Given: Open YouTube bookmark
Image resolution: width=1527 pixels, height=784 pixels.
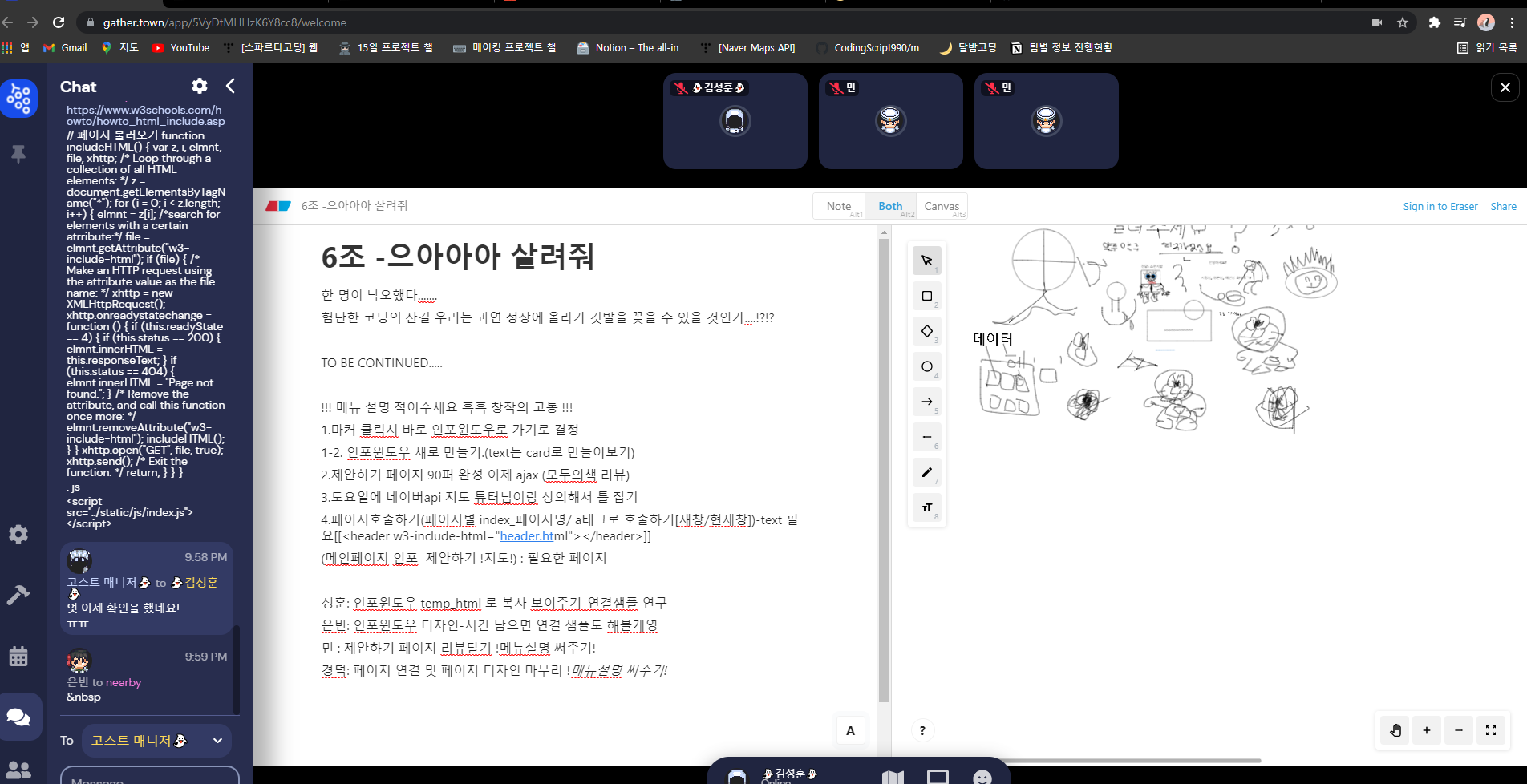Looking at the screenshot, I should [180, 47].
